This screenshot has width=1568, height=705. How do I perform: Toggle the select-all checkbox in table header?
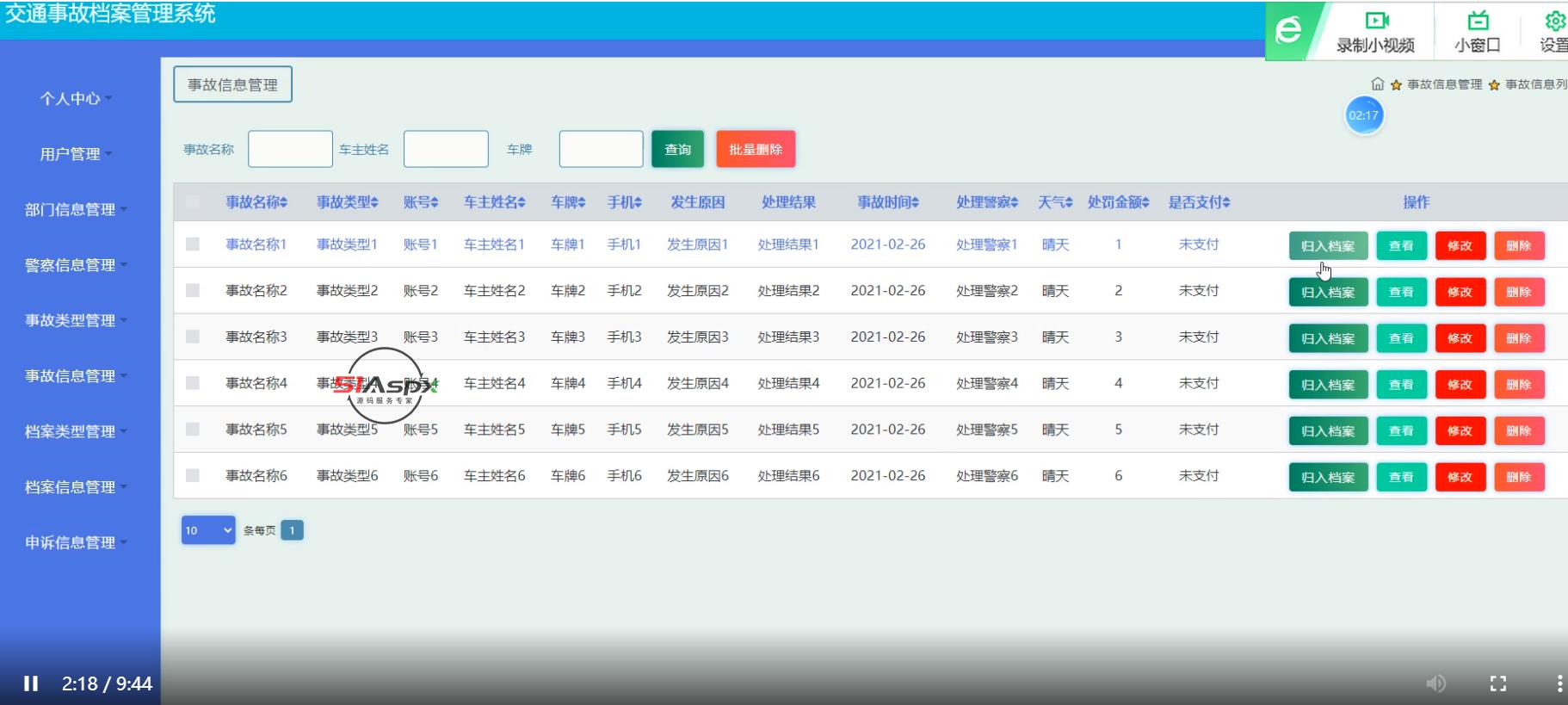[193, 202]
